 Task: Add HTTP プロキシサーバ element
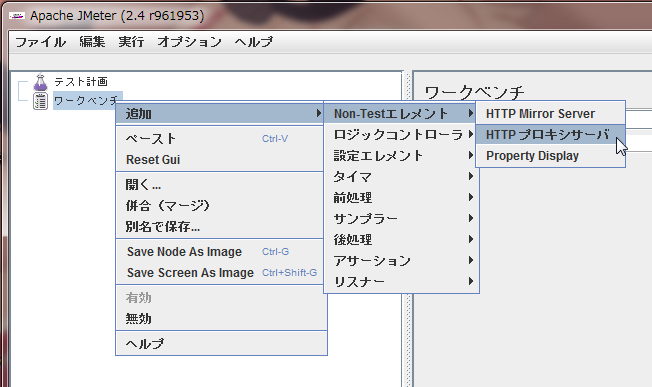click(x=550, y=134)
